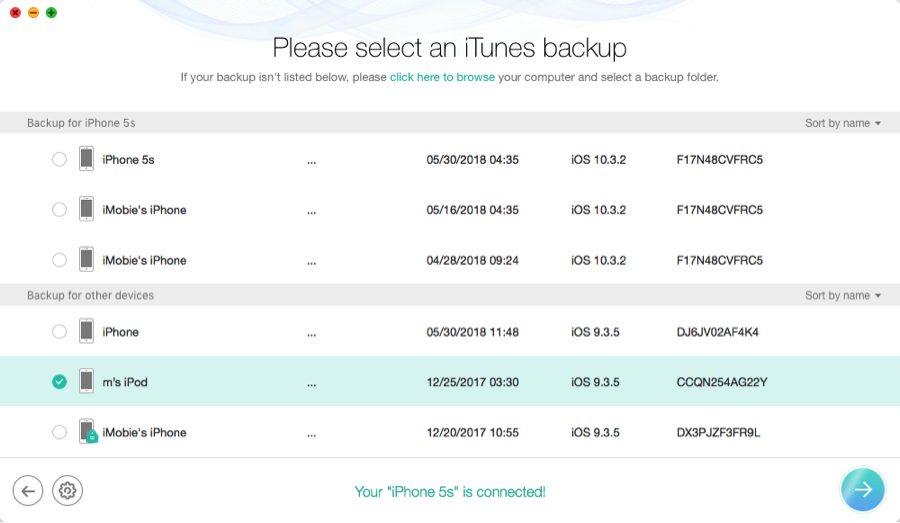Image resolution: width=900 pixels, height=523 pixels.
Task: Select the iPhone 5s backup radio button
Action: pyautogui.click(x=59, y=160)
